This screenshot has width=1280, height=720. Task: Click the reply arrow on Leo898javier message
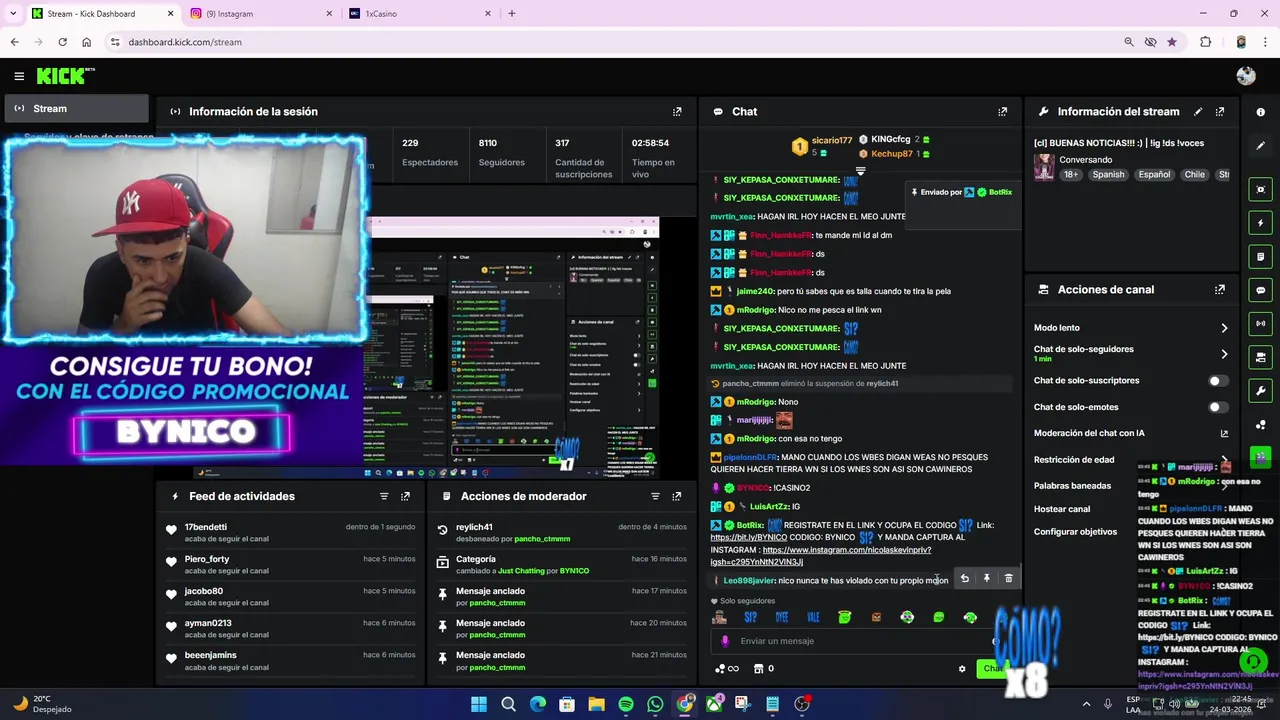click(964, 578)
